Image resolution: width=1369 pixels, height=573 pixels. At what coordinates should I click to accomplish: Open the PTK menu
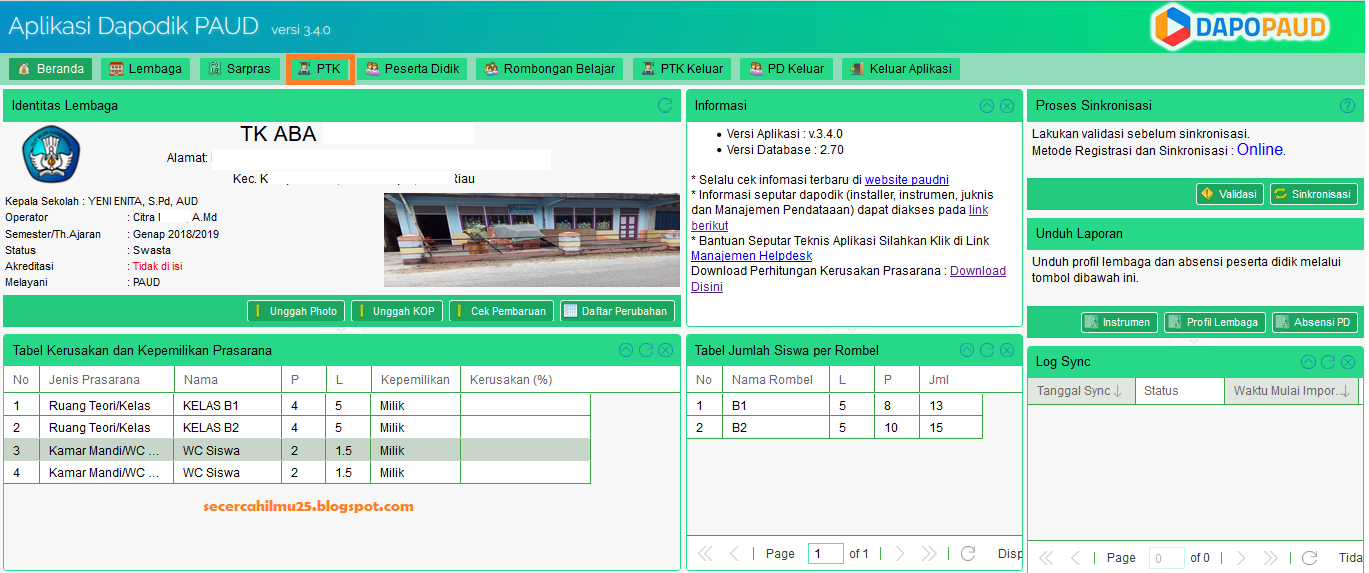click(x=320, y=69)
